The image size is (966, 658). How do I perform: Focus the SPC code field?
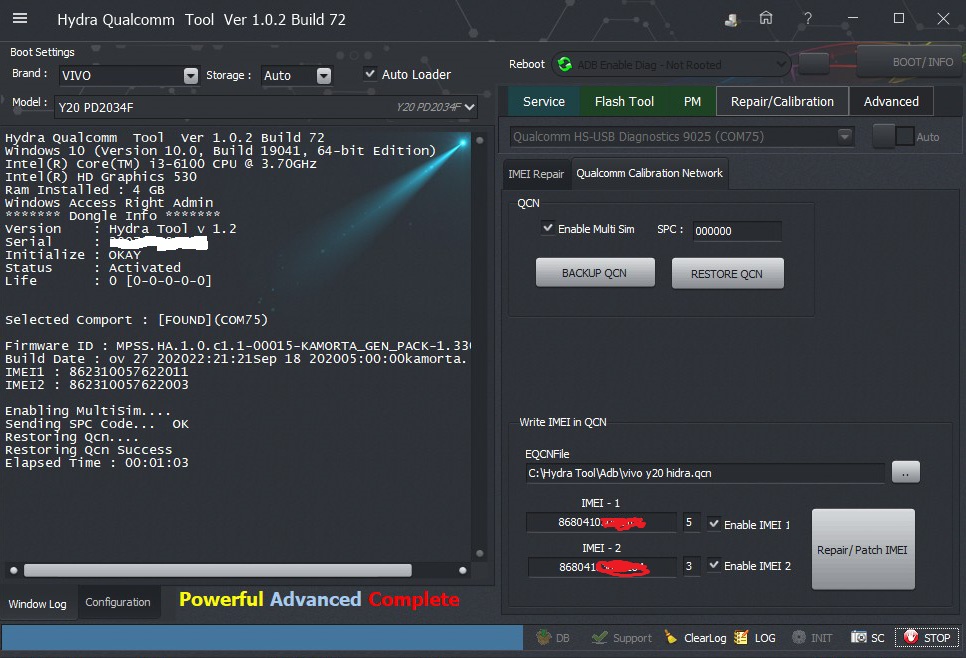tap(737, 231)
